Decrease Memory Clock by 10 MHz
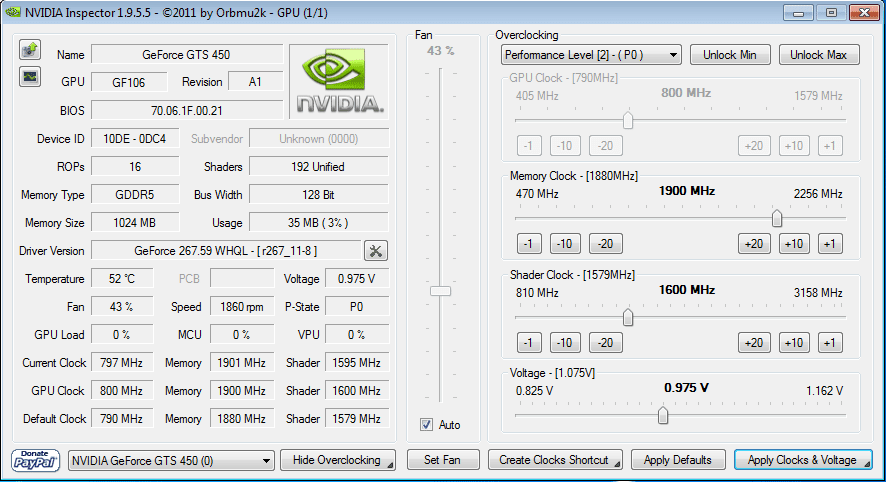Viewport: 886px width, 482px height. pos(564,244)
